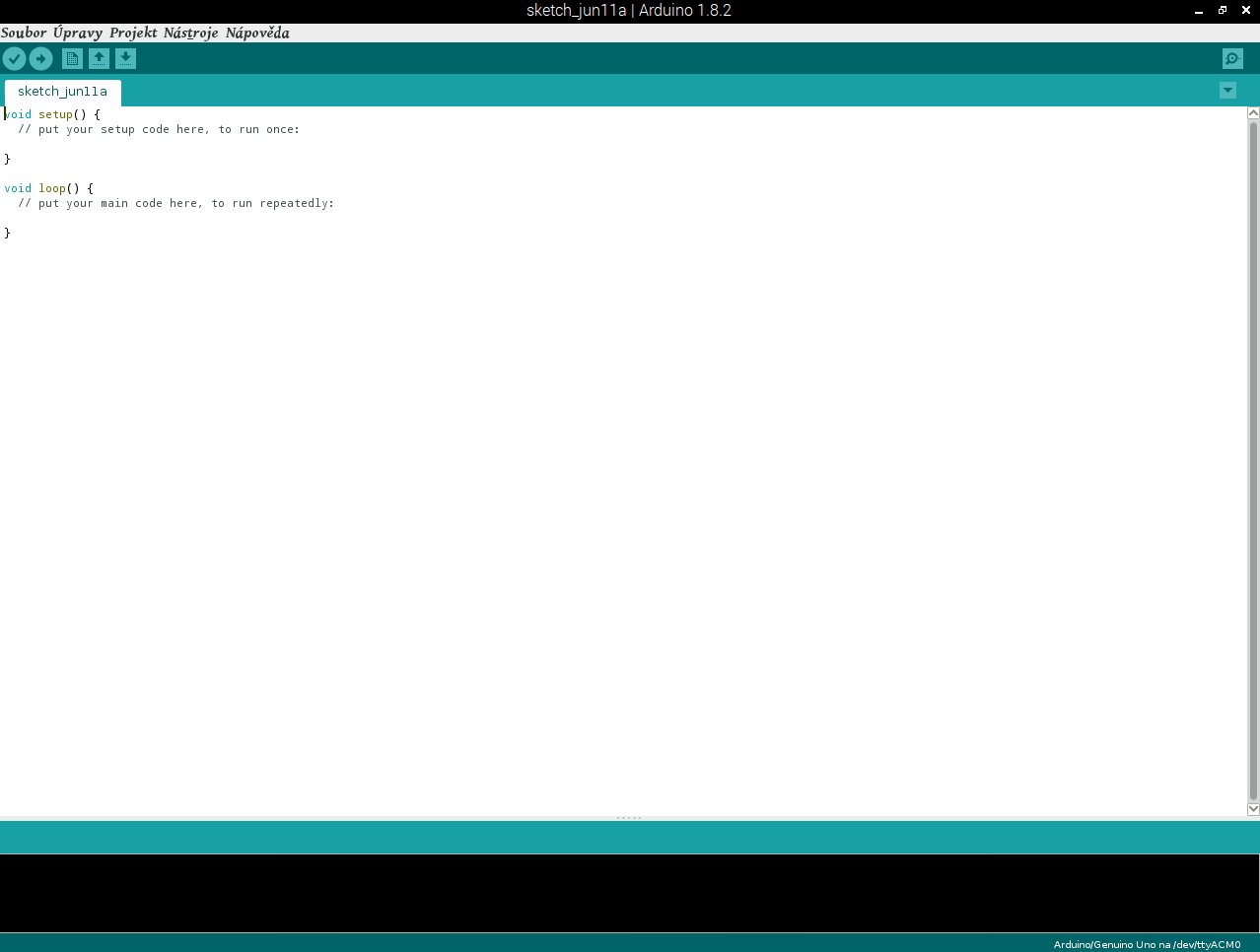Click the 'put your main code here' comment
The width and height of the screenshot is (1260, 952).
click(x=175, y=203)
